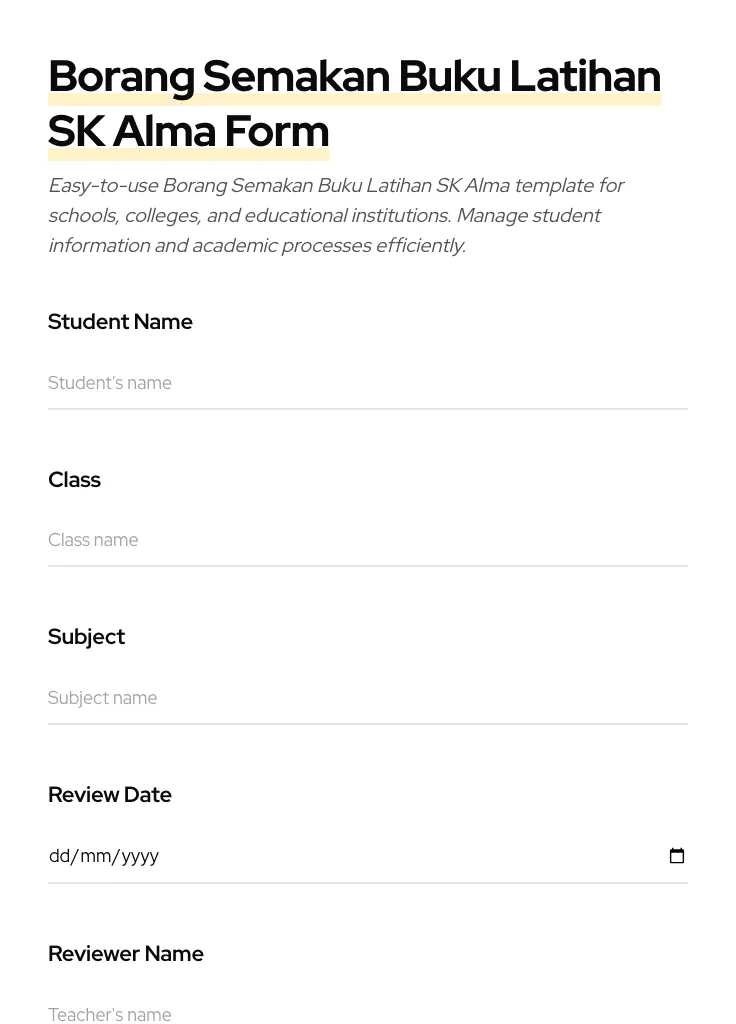This screenshot has width=736, height=1024.
Task: Select the dd day segment of date
Action: [60, 856]
